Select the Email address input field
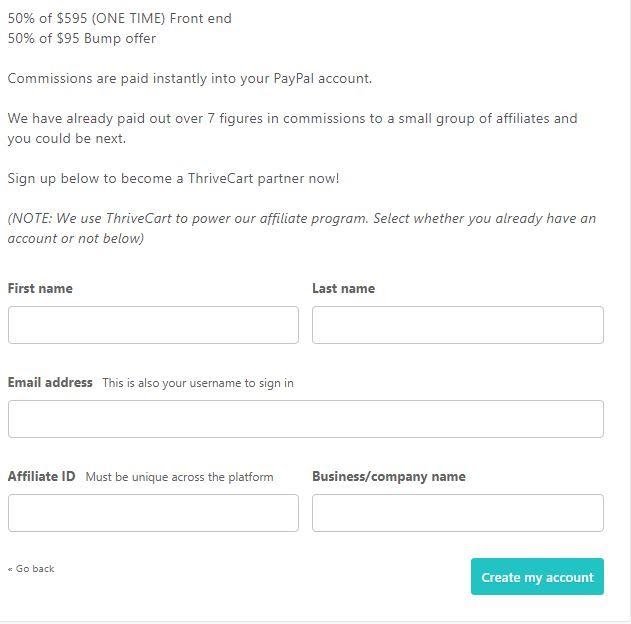The image size is (631, 624). [306, 419]
